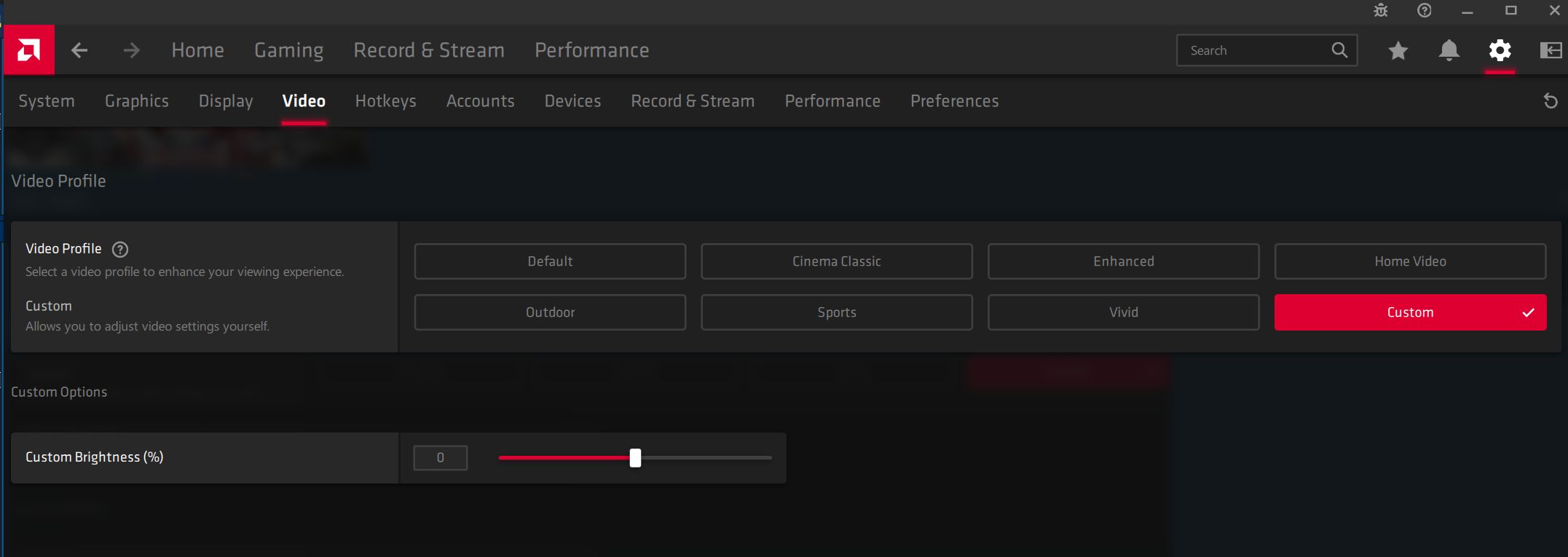This screenshot has width=1568, height=557.
Task: Click the Custom Brightness slider handle
Action: [635, 458]
